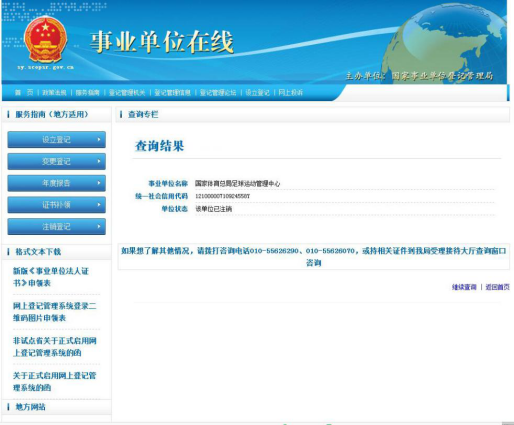
Task: Click the consultation phone number notice text
Action: 314,256
